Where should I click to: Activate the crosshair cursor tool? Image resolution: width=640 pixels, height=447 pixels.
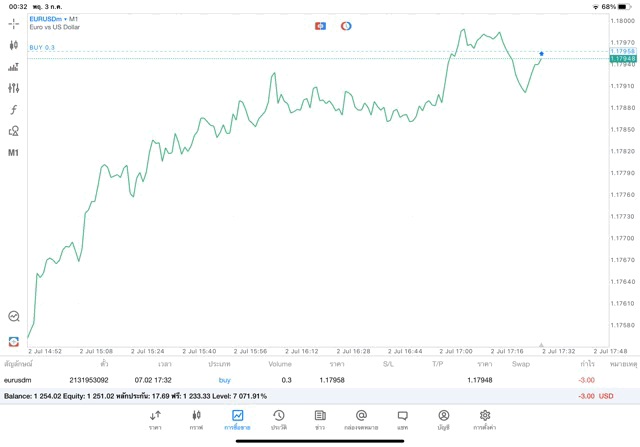click(x=13, y=23)
